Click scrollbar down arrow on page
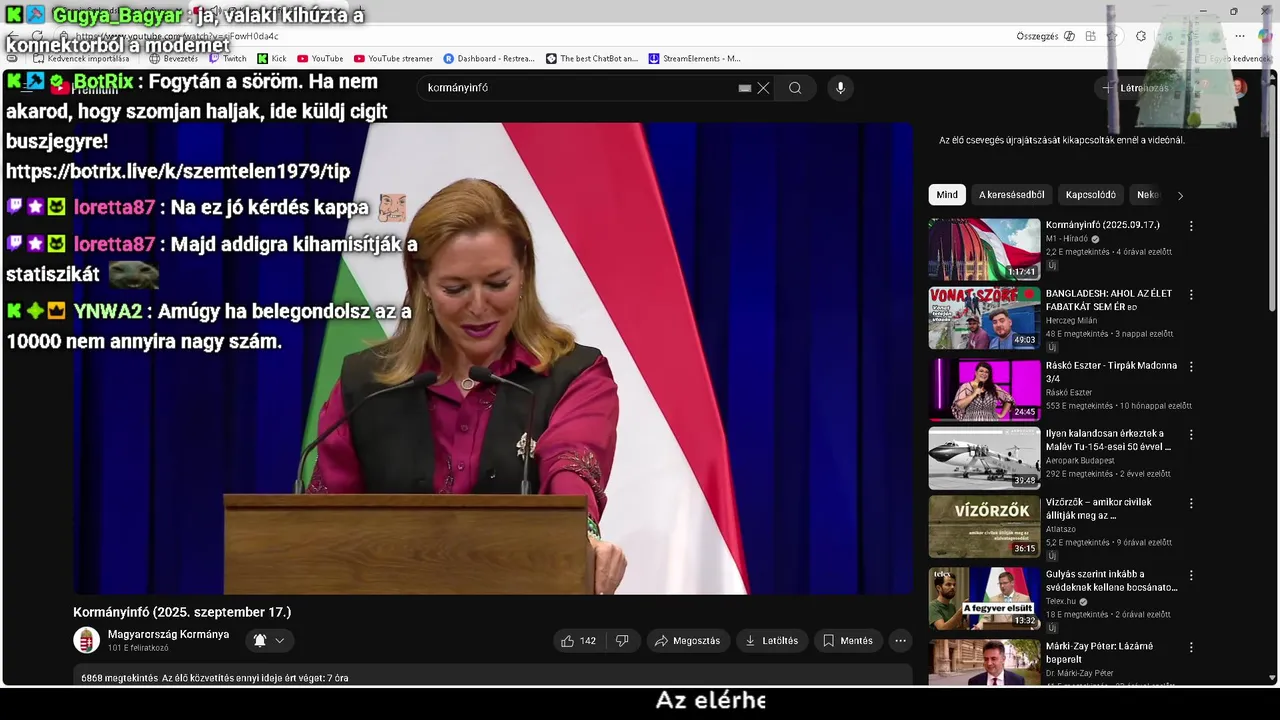 [1272, 678]
